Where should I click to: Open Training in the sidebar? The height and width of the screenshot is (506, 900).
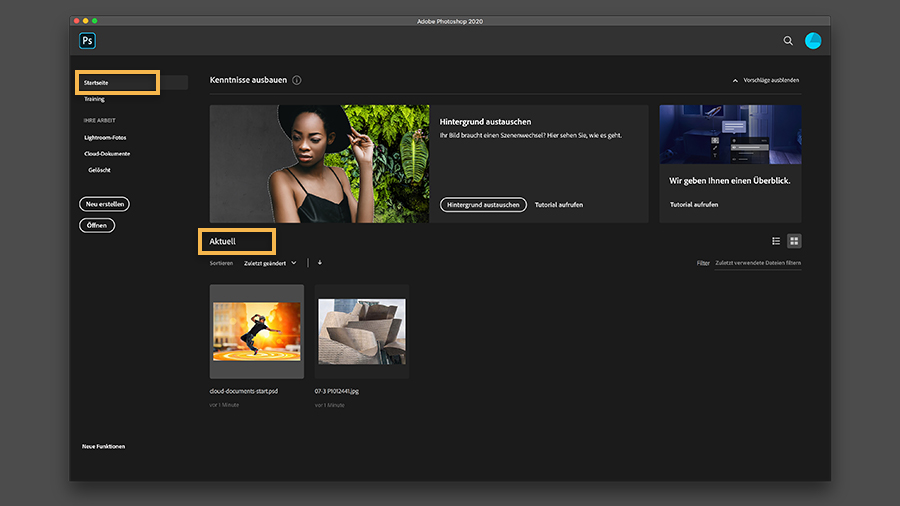pyautogui.click(x=95, y=99)
